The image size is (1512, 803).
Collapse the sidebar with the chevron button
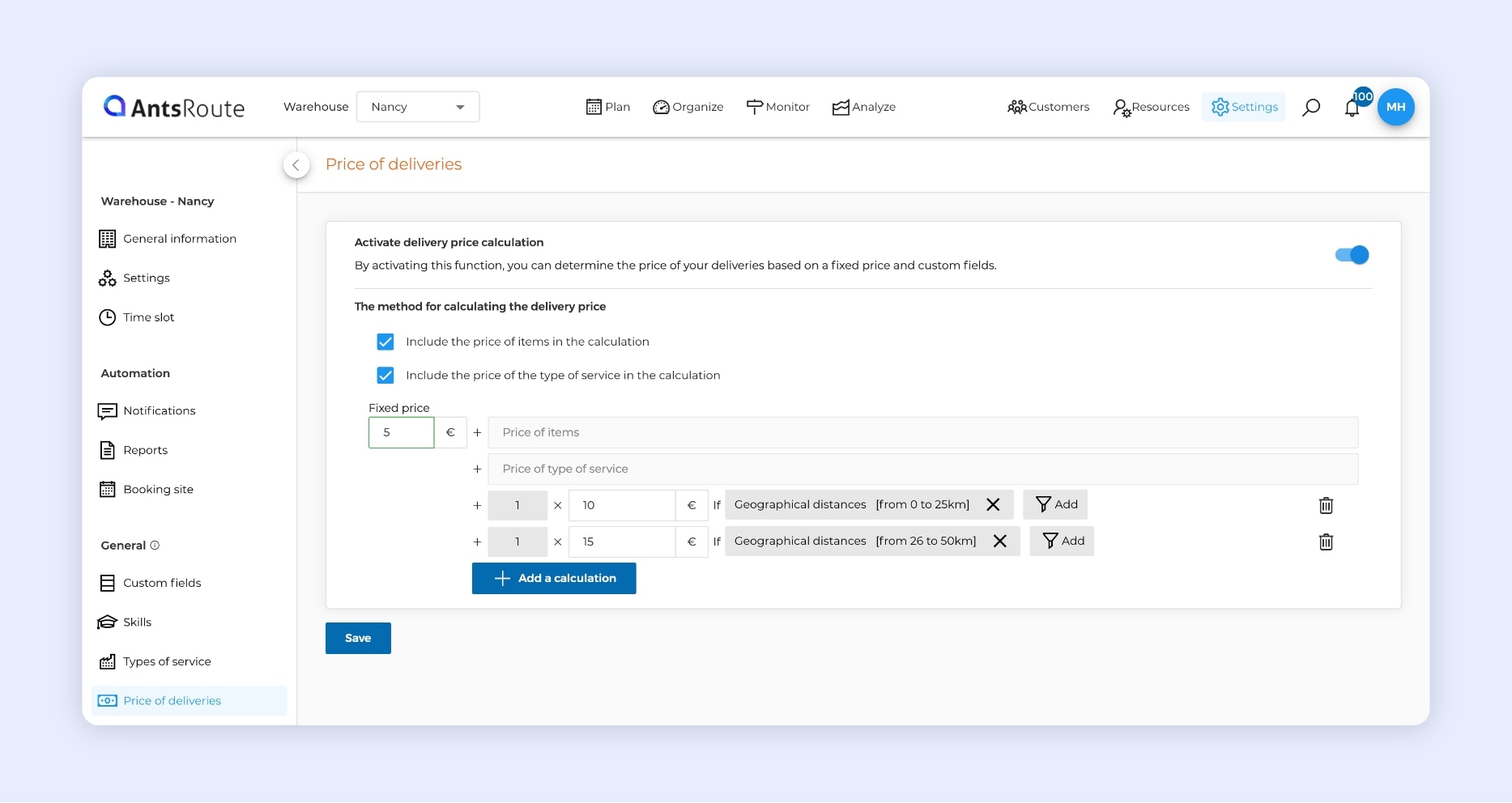click(x=296, y=165)
